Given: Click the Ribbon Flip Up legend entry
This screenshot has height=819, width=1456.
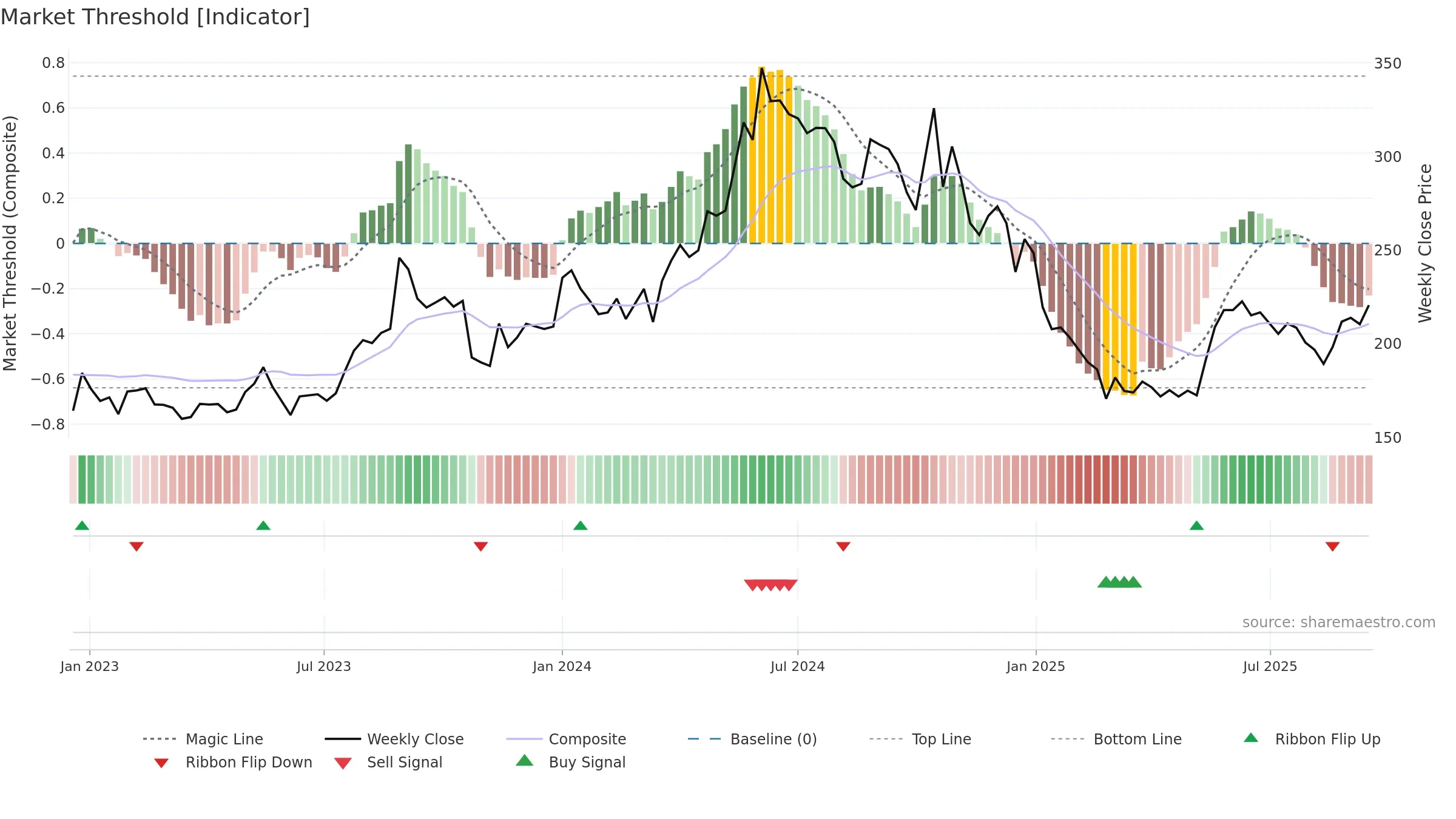Looking at the screenshot, I should click(1312, 739).
